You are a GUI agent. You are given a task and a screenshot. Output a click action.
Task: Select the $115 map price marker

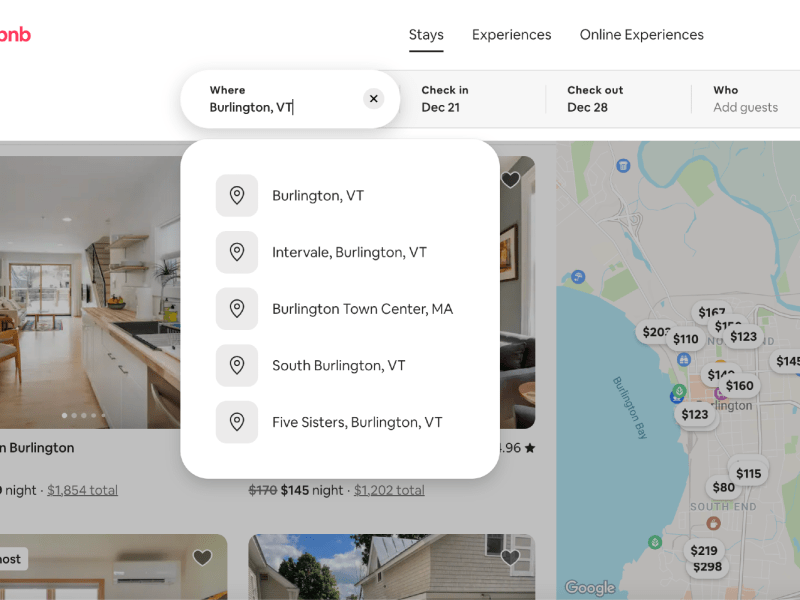[748, 473]
